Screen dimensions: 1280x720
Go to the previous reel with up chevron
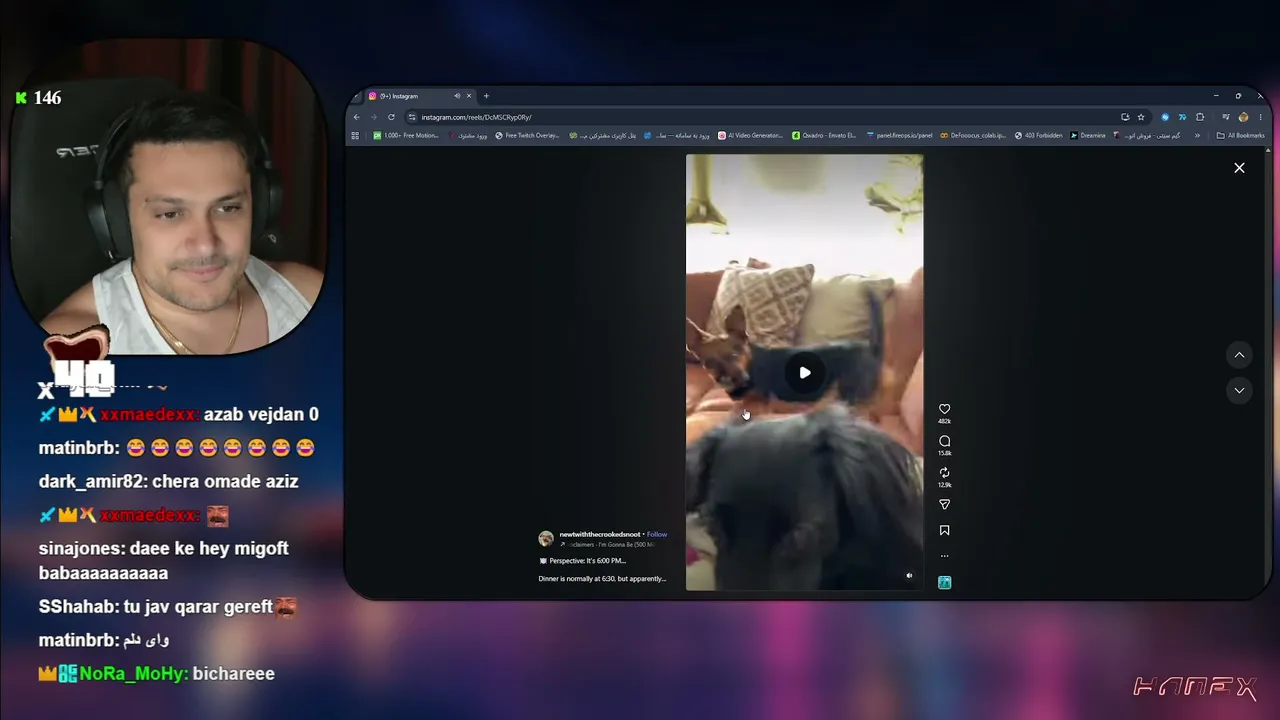click(1239, 355)
